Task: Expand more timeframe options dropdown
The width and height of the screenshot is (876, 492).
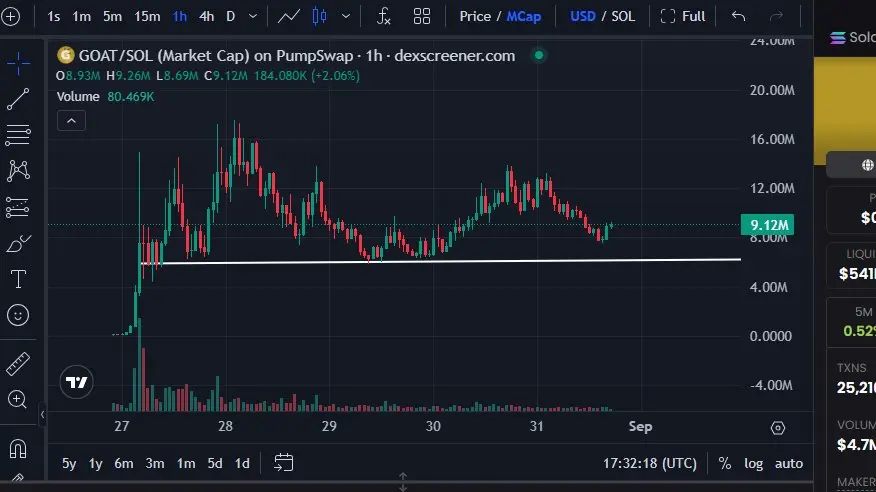Action: click(253, 16)
